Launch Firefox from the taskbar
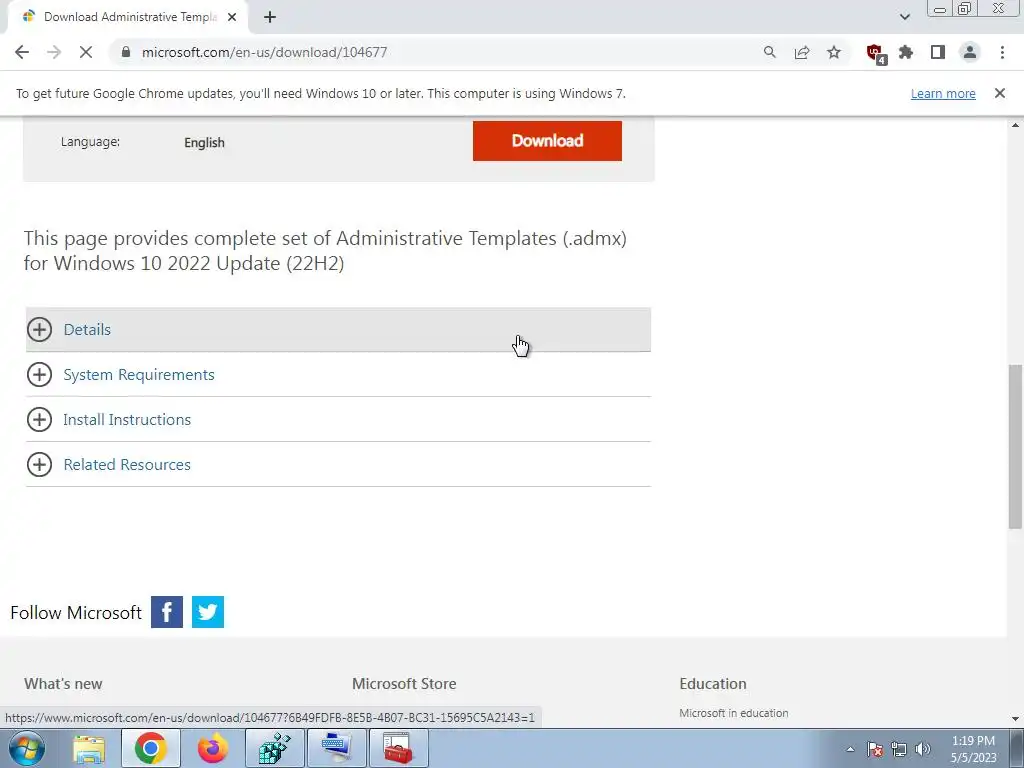 (x=213, y=748)
